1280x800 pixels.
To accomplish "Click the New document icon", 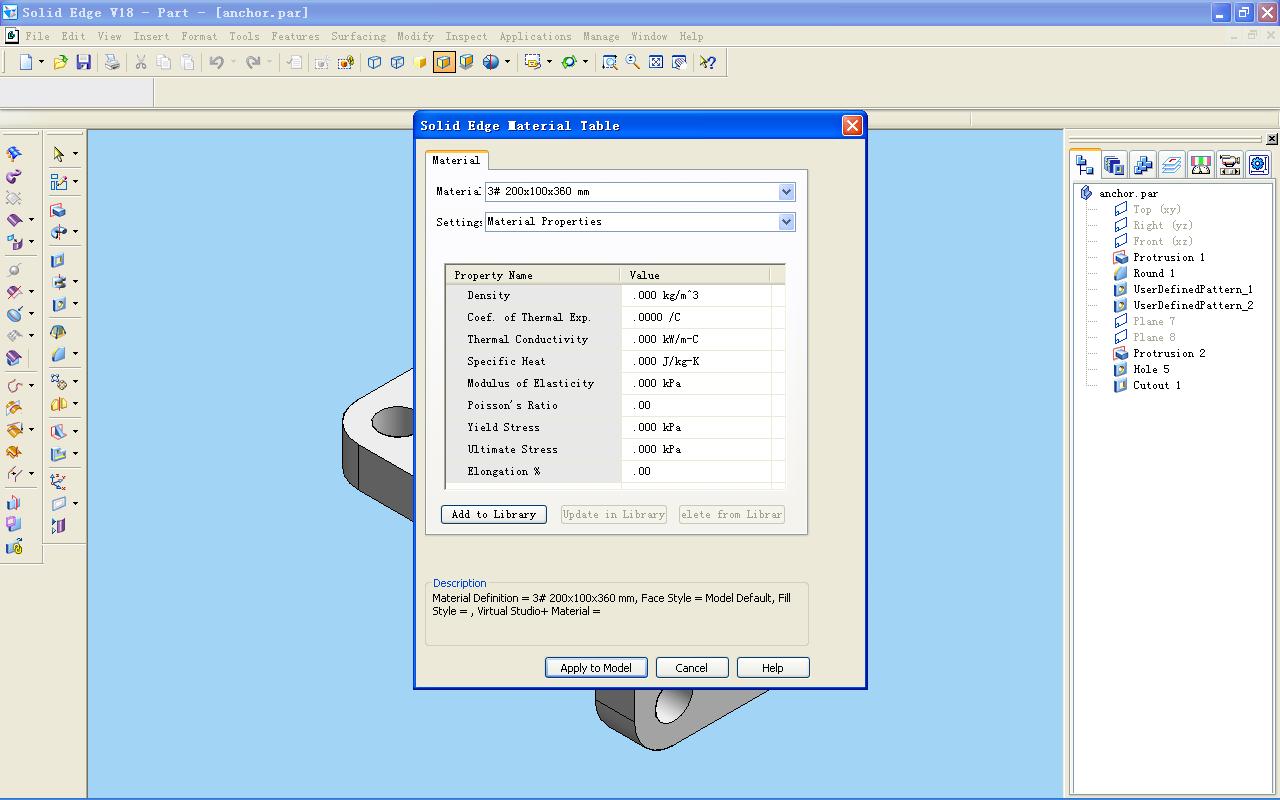I will pos(26,62).
